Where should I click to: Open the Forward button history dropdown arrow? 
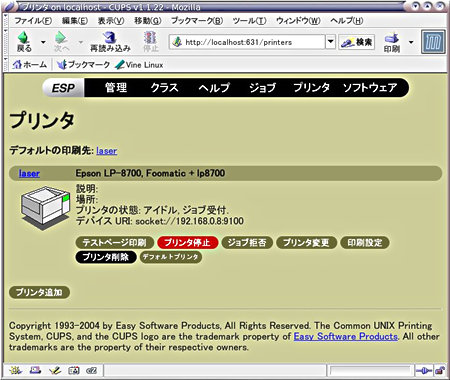point(81,42)
